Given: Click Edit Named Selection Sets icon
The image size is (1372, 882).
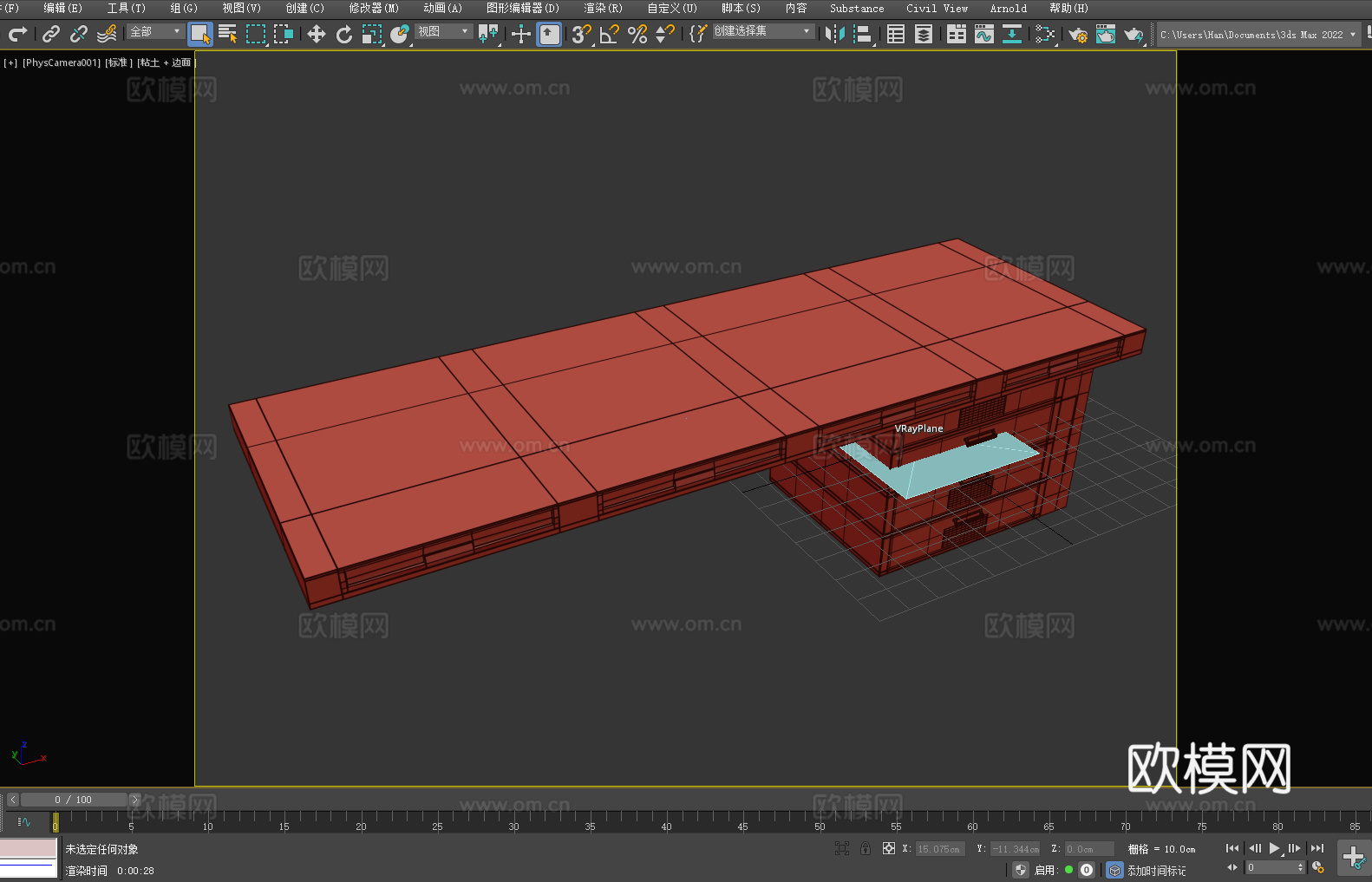Looking at the screenshot, I should coord(698,34).
